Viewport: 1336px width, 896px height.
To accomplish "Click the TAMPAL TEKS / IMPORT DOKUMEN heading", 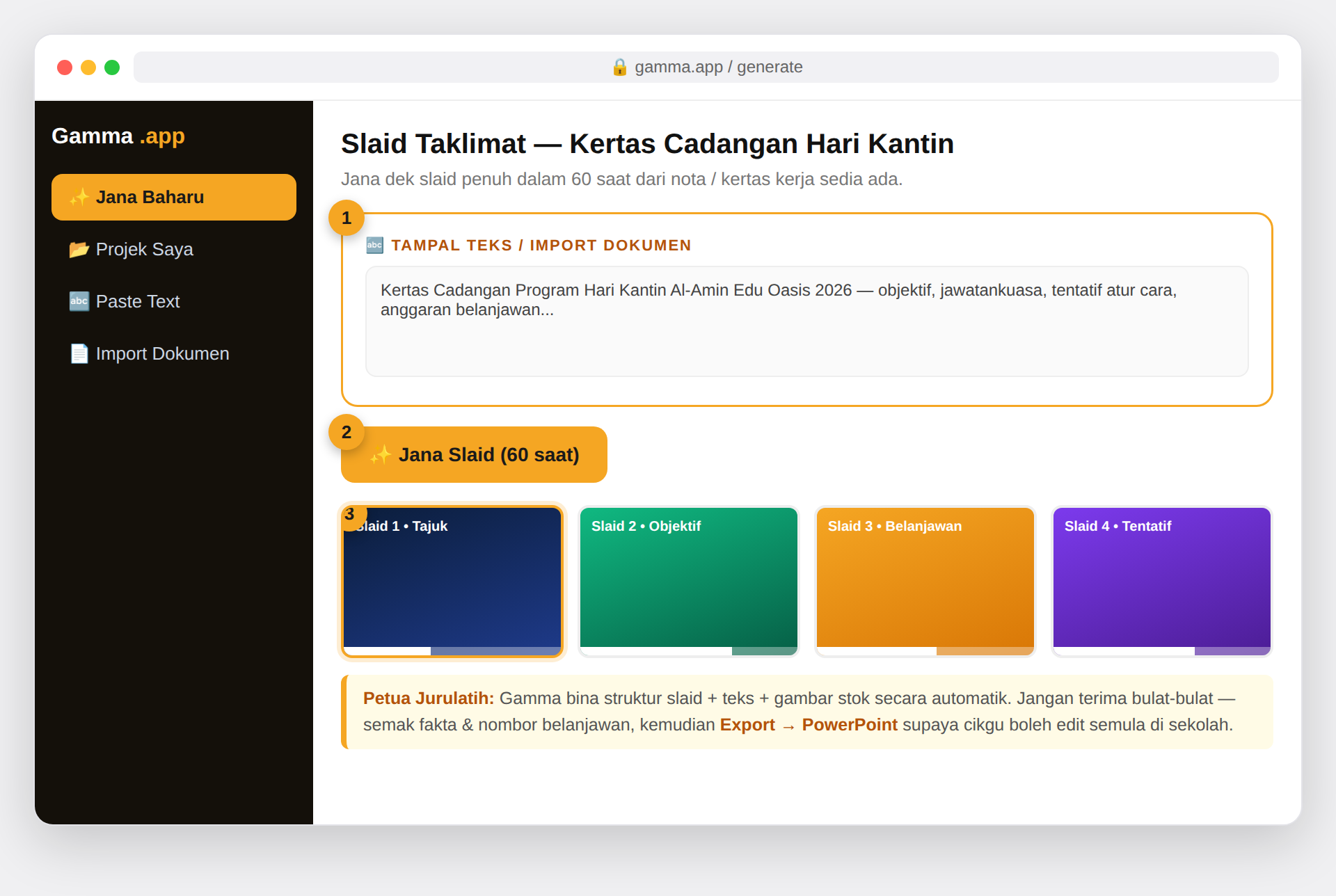I will pos(541,245).
